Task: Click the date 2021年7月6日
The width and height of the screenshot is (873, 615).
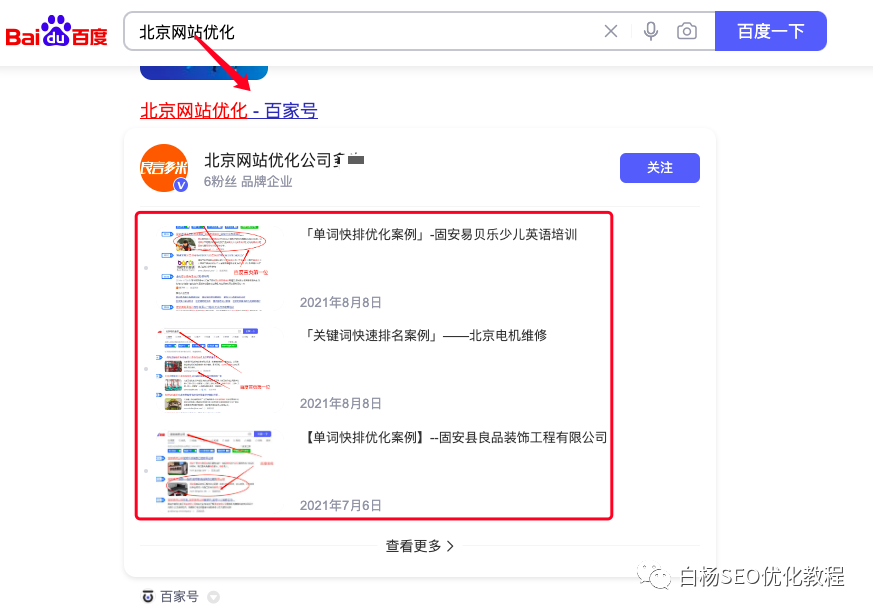Action: click(341, 505)
